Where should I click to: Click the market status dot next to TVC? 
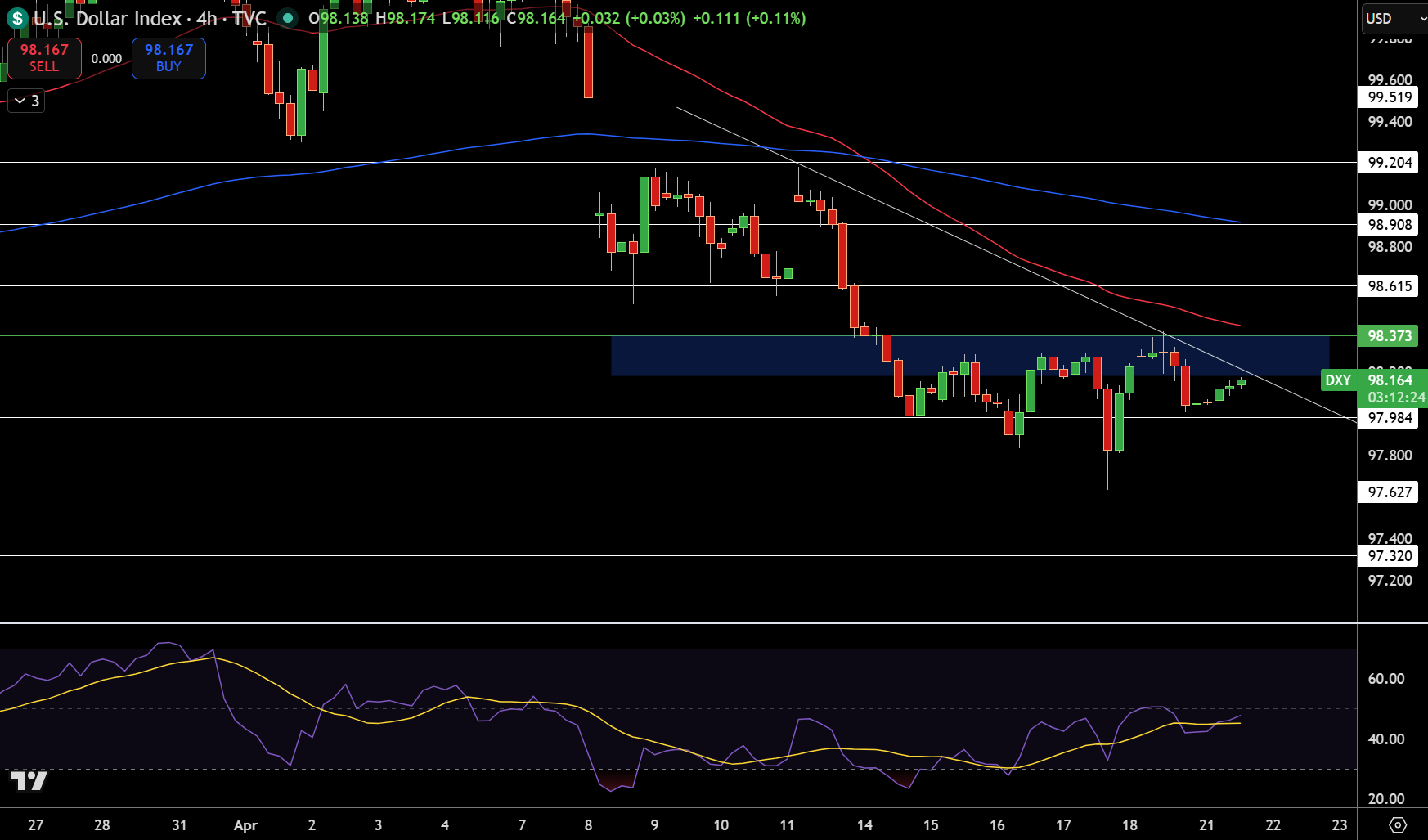point(287,18)
